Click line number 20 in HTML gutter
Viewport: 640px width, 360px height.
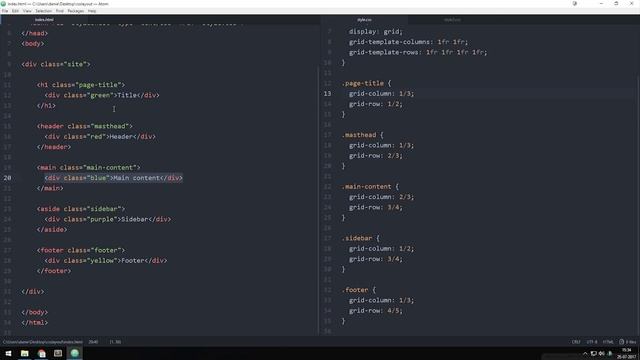coord(8,178)
